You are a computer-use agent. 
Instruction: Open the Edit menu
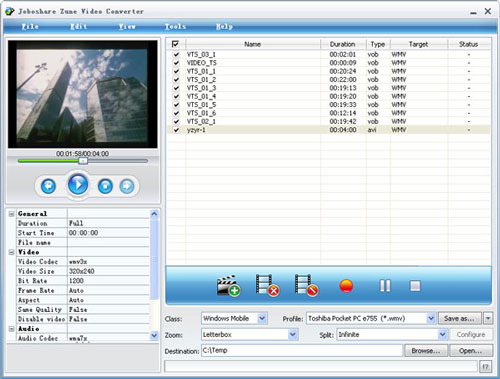coord(79,26)
